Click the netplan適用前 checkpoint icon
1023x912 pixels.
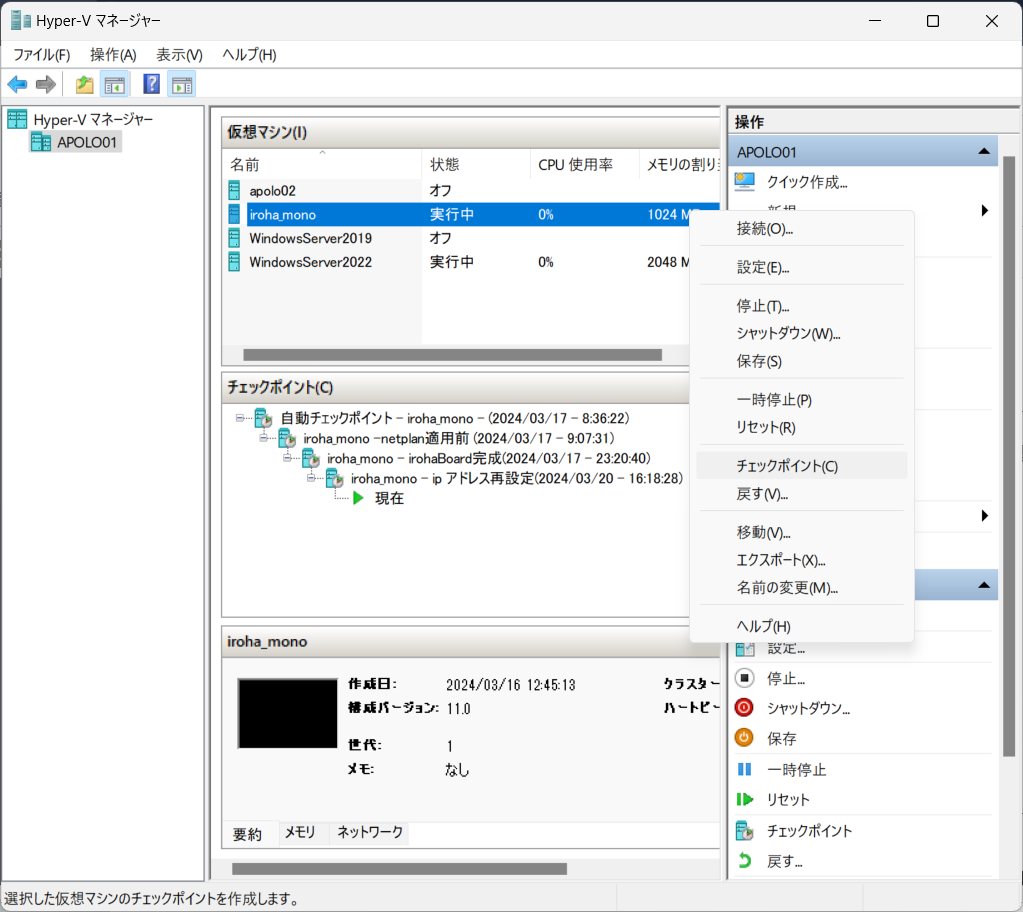(x=287, y=438)
